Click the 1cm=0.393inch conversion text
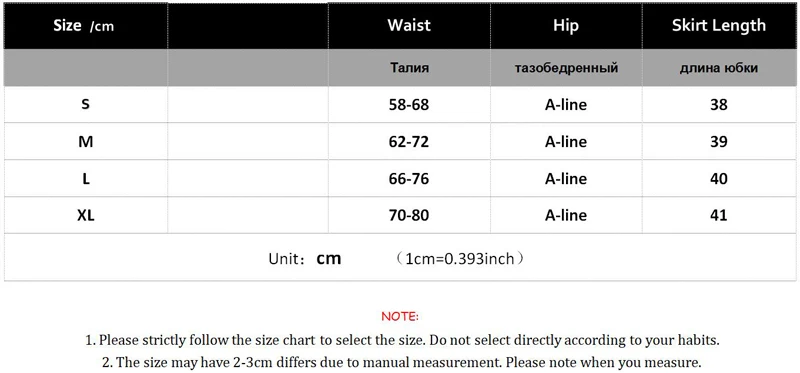The image size is (800, 373). (x=460, y=259)
